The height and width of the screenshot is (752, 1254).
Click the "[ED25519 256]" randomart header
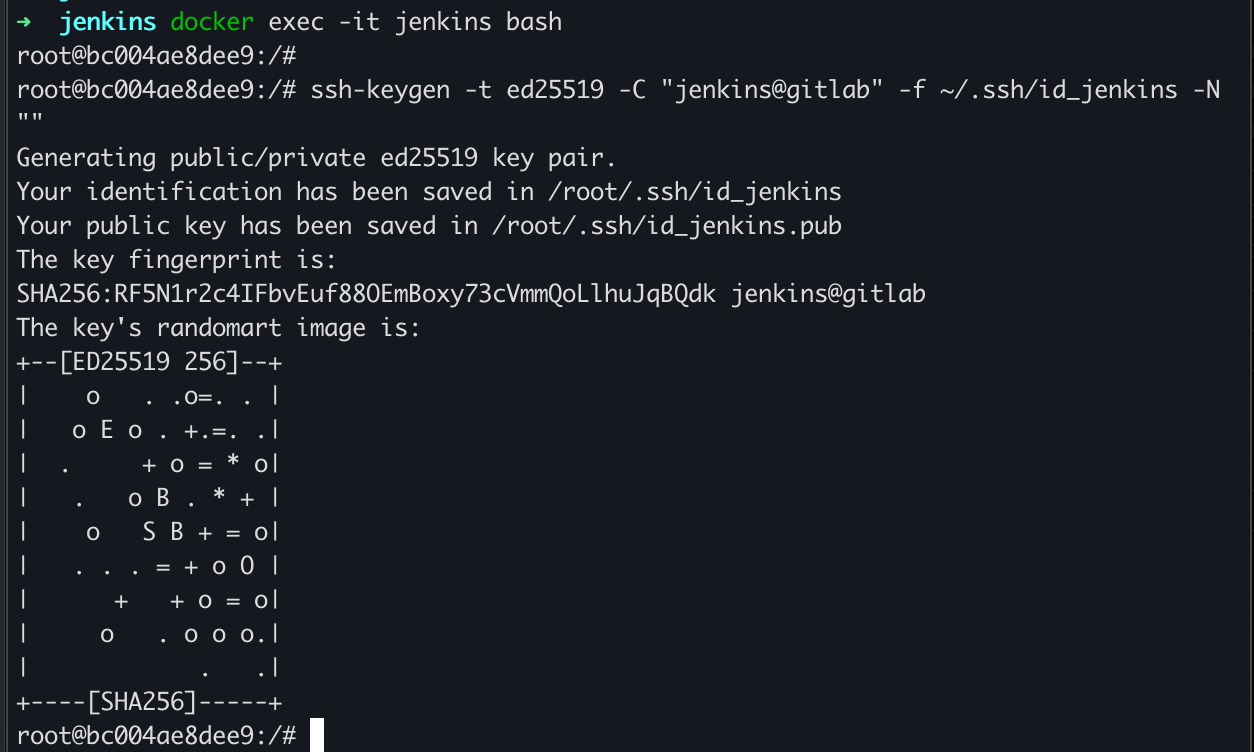(149, 362)
